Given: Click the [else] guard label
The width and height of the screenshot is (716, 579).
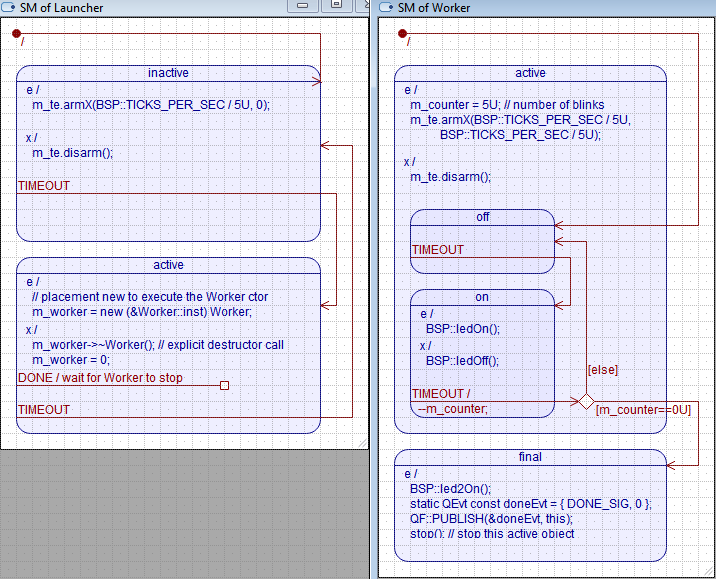Looking at the screenshot, I should pyautogui.click(x=602, y=370).
